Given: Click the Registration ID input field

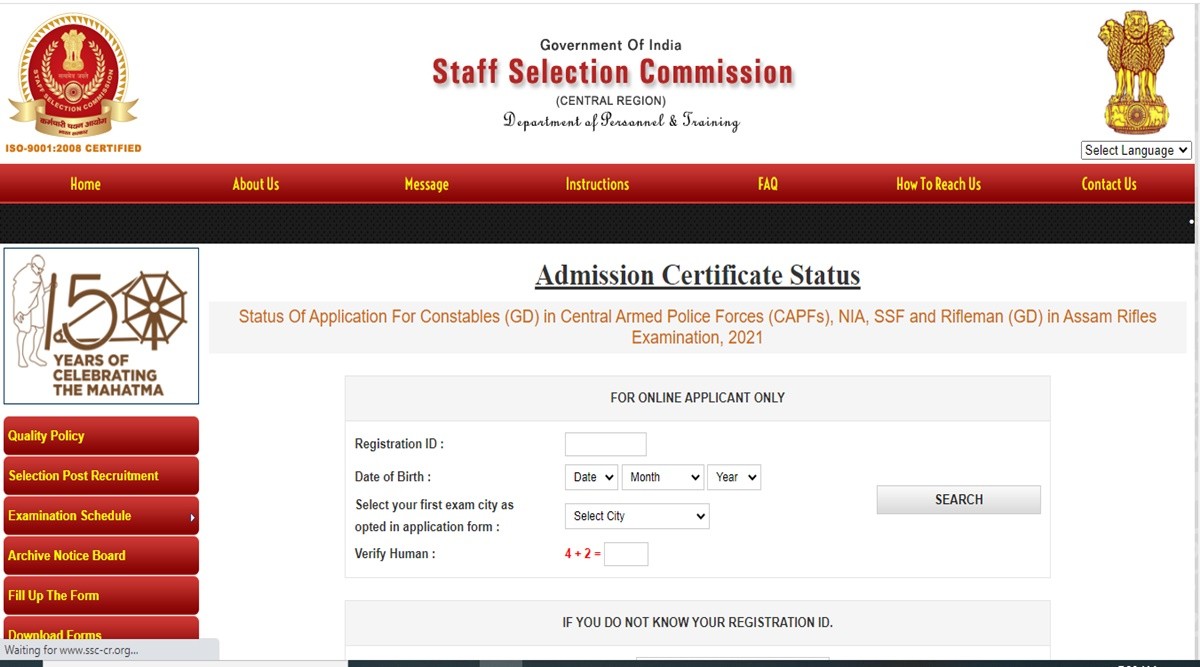Looking at the screenshot, I should point(605,444).
